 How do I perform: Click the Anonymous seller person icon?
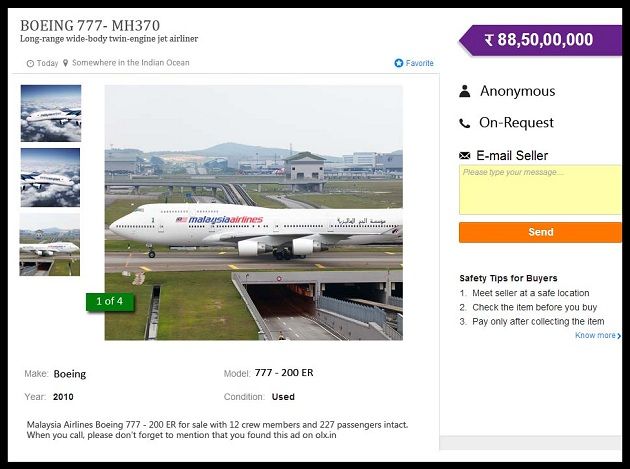point(464,91)
